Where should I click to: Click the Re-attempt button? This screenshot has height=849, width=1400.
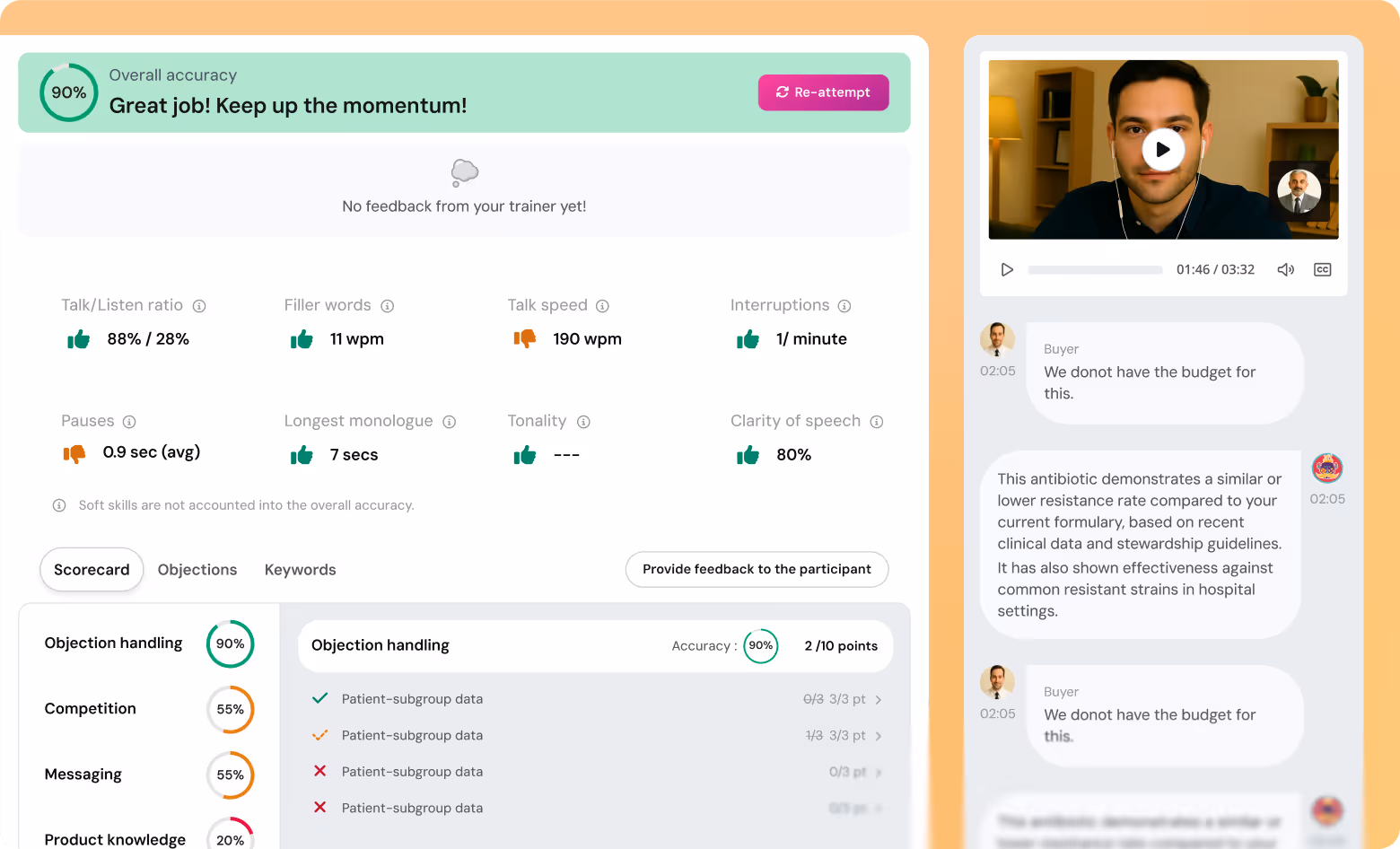coord(823,92)
